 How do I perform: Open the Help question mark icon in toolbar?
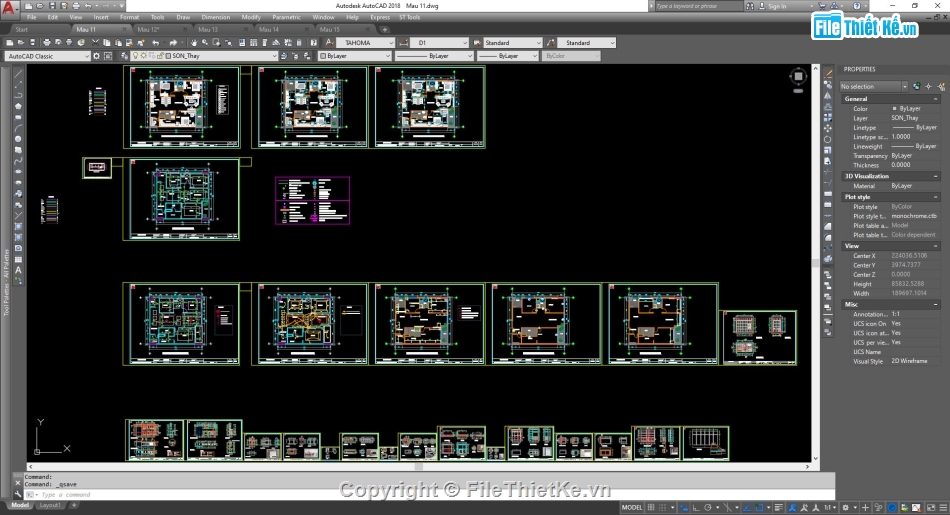coord(313,42)
